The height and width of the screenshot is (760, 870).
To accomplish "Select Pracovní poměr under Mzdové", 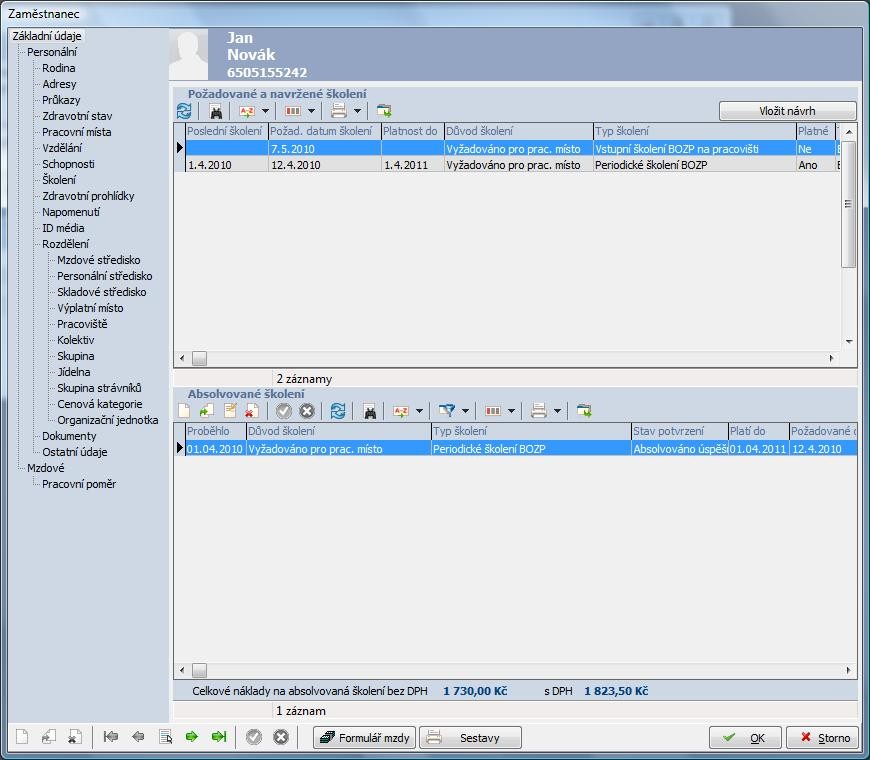I will (79, 484).
